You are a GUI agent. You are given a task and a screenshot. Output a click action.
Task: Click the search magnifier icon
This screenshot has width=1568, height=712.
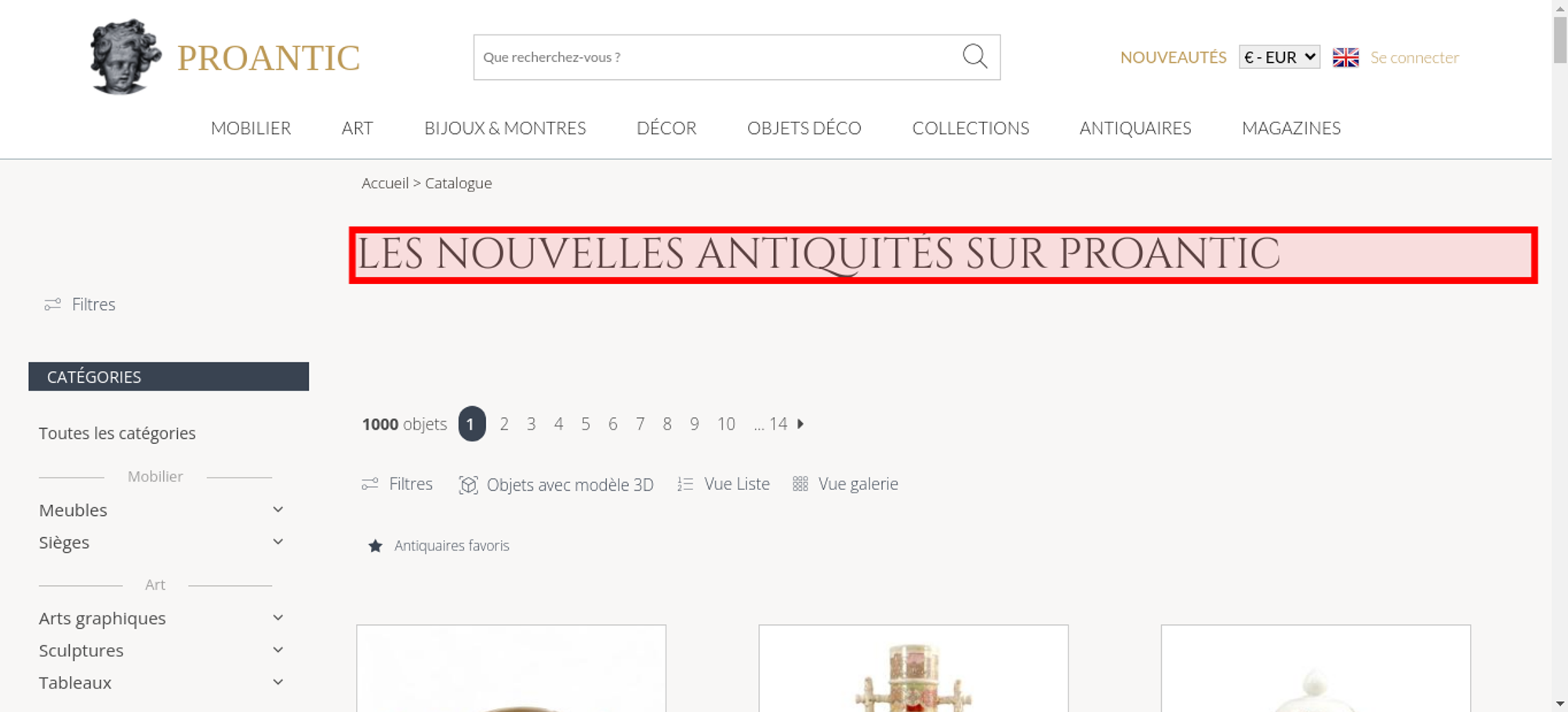pyautogui.click(x=975, y=56)
